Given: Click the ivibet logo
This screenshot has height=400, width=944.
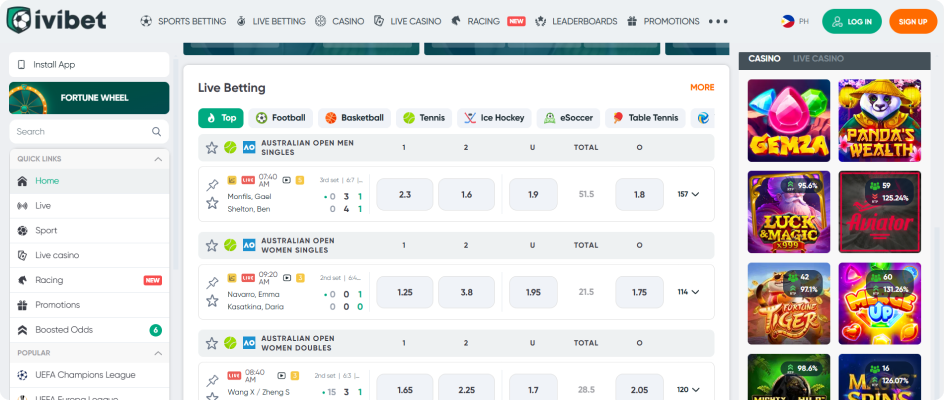Looking at the screenshot, I should click(56, 20).
